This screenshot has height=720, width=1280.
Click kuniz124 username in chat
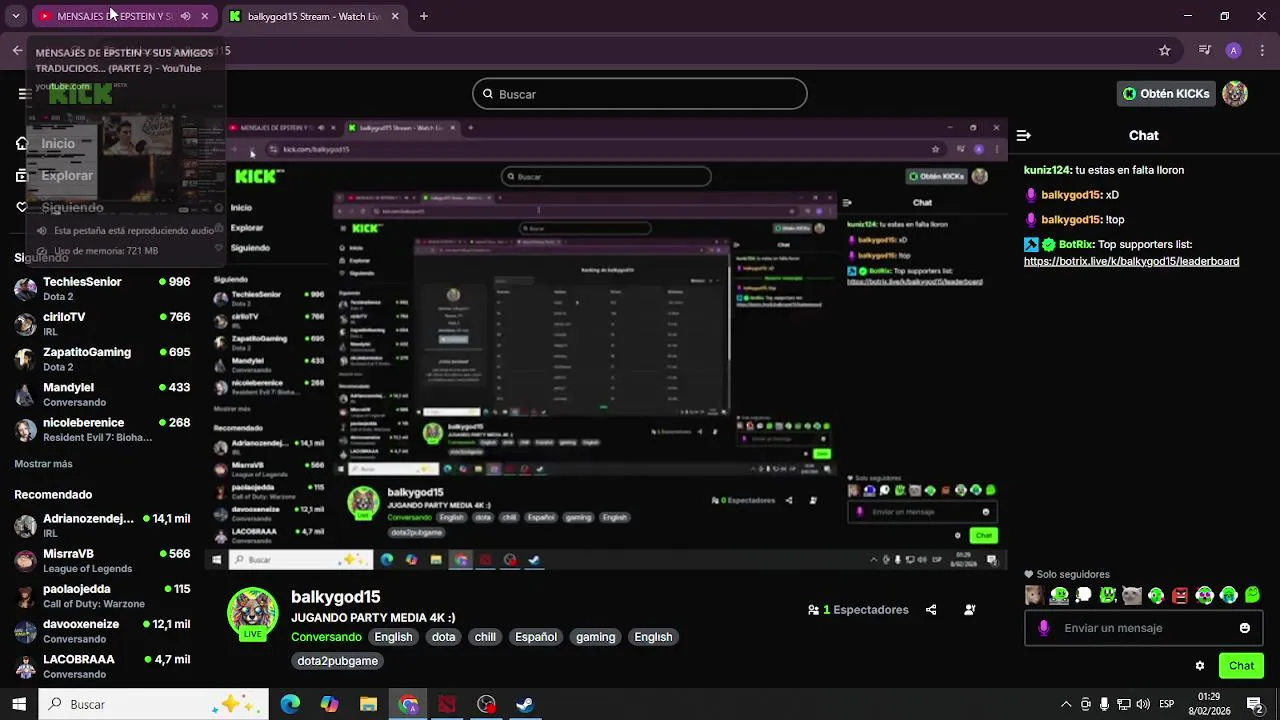[1047, 170]
